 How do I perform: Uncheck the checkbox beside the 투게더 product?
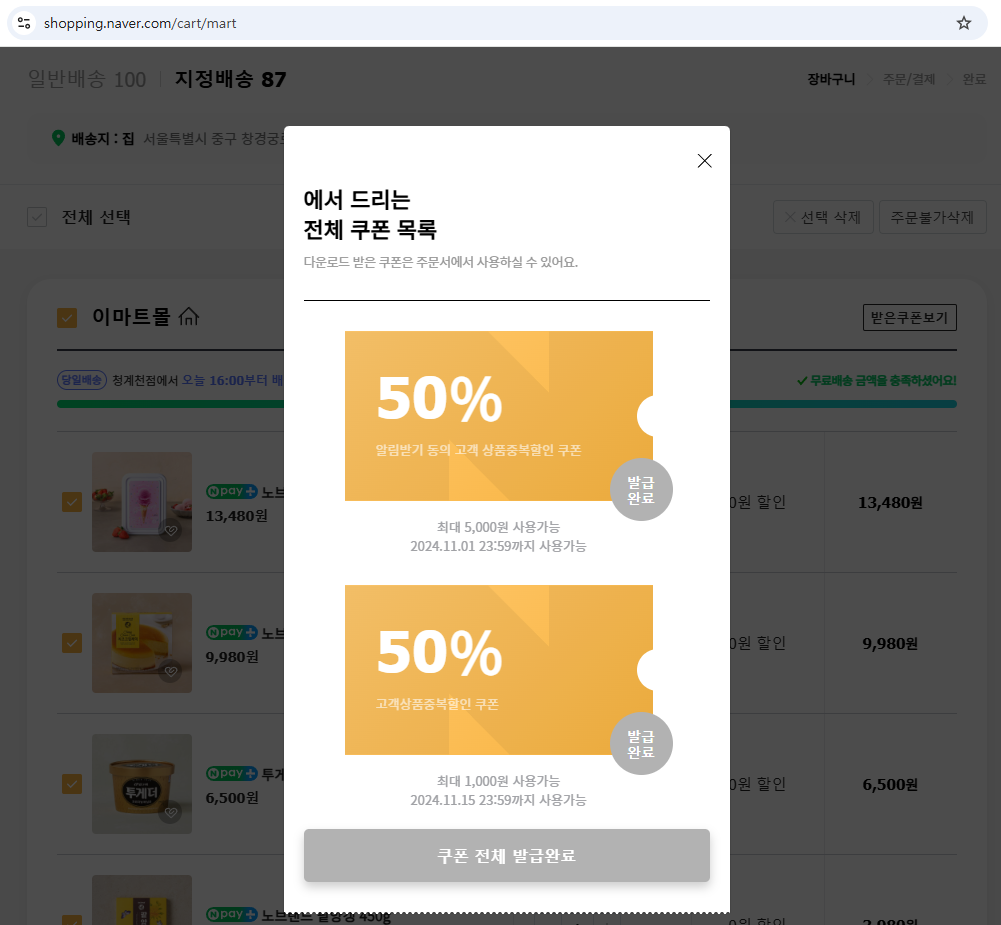coord(71,784)
